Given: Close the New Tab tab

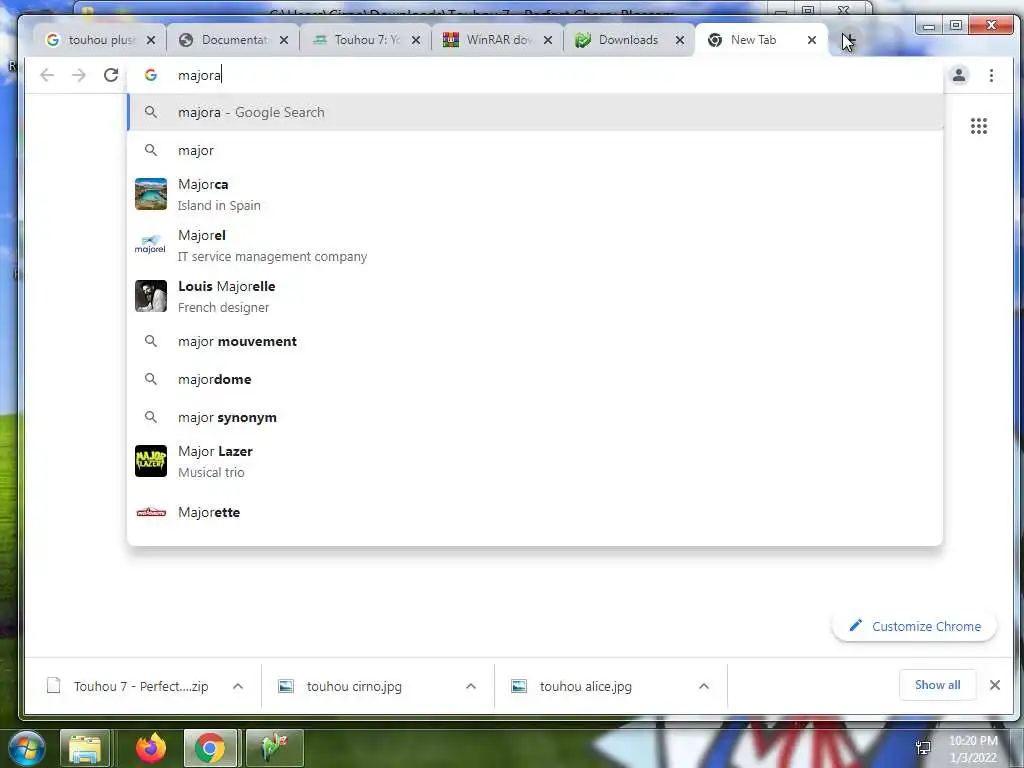Looking at the screenshot, I should pyautogui.click(x=812, y=40).
